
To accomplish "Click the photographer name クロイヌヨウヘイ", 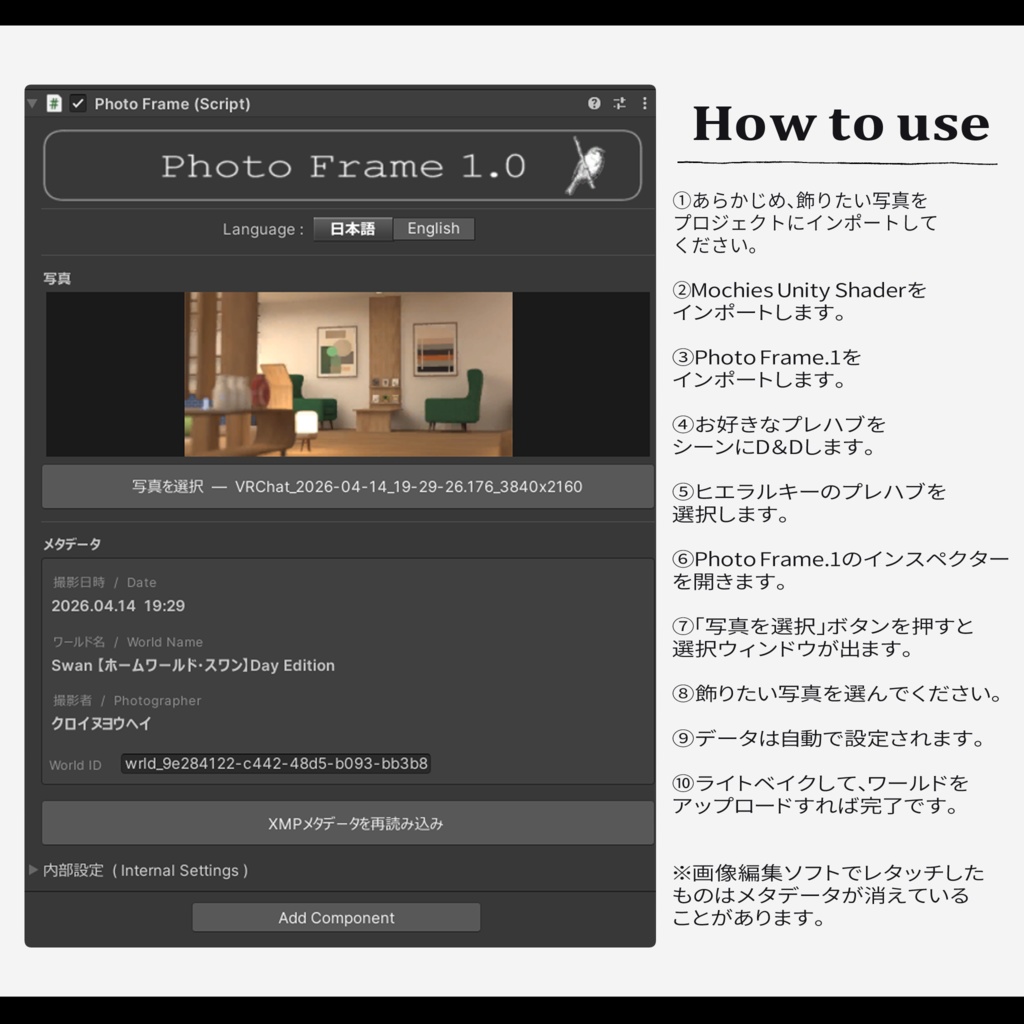I will (100, 723).
